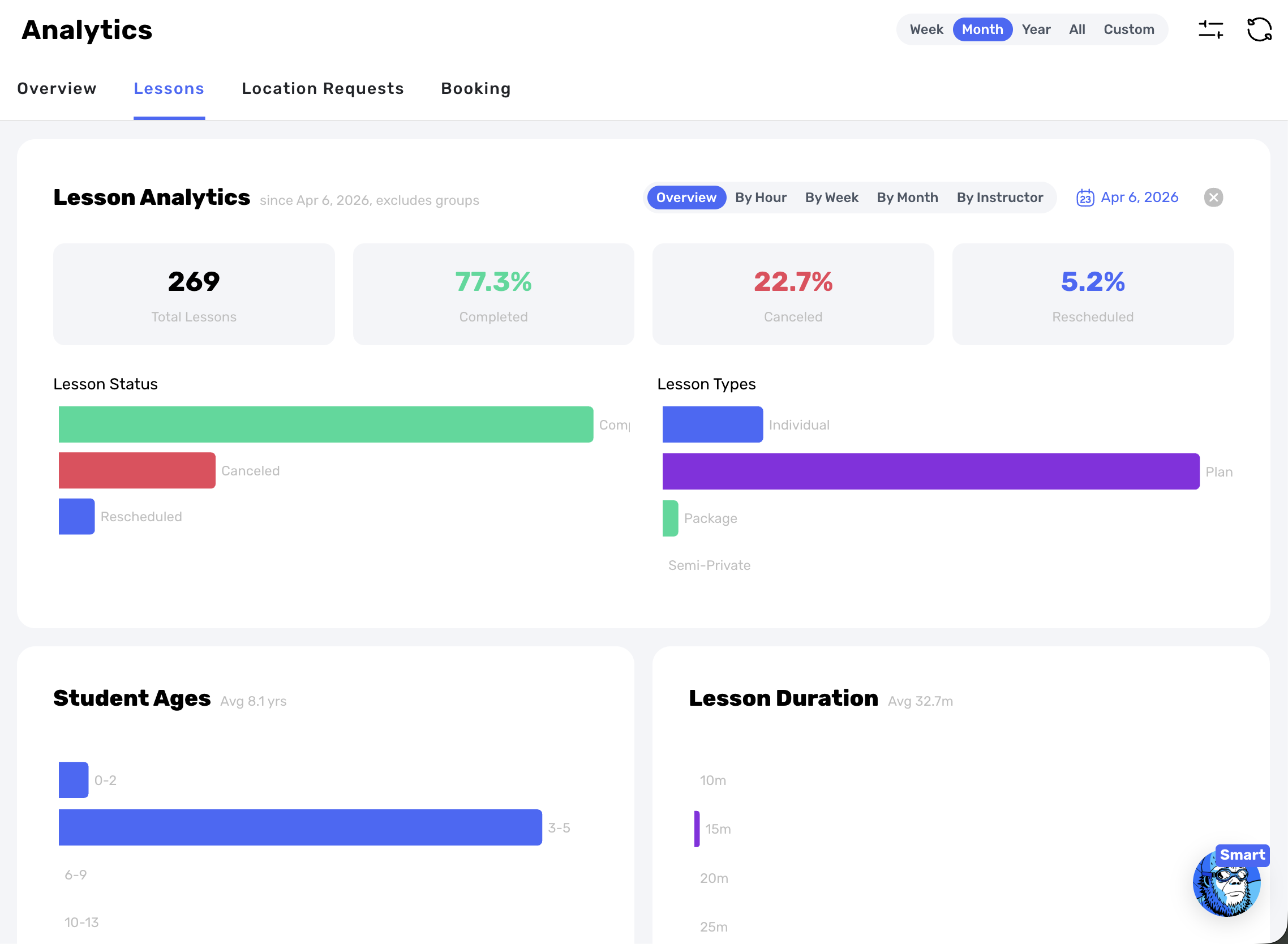Screen dimensions: 1288x944
Task: Click the 0-2 student age bar
Action: point(74,780)
